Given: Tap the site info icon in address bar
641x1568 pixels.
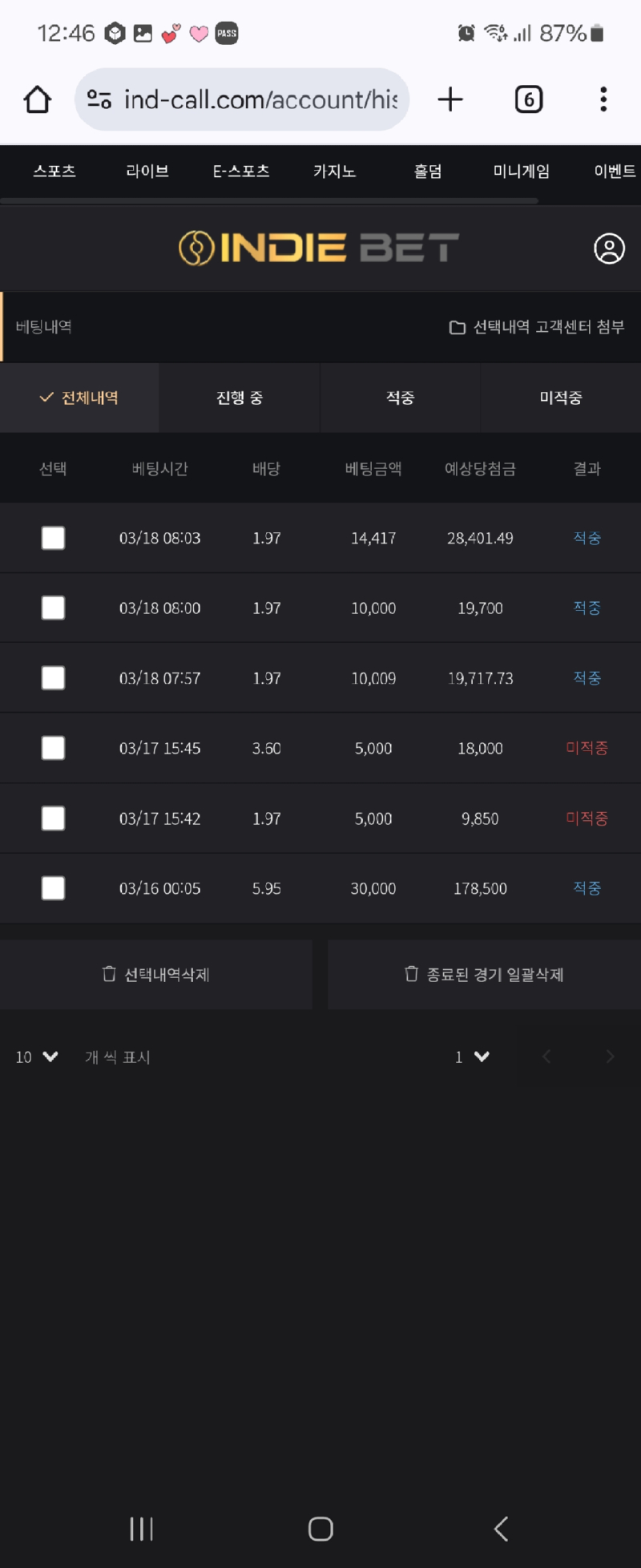Looking at the screenshot, I should 99,99.
